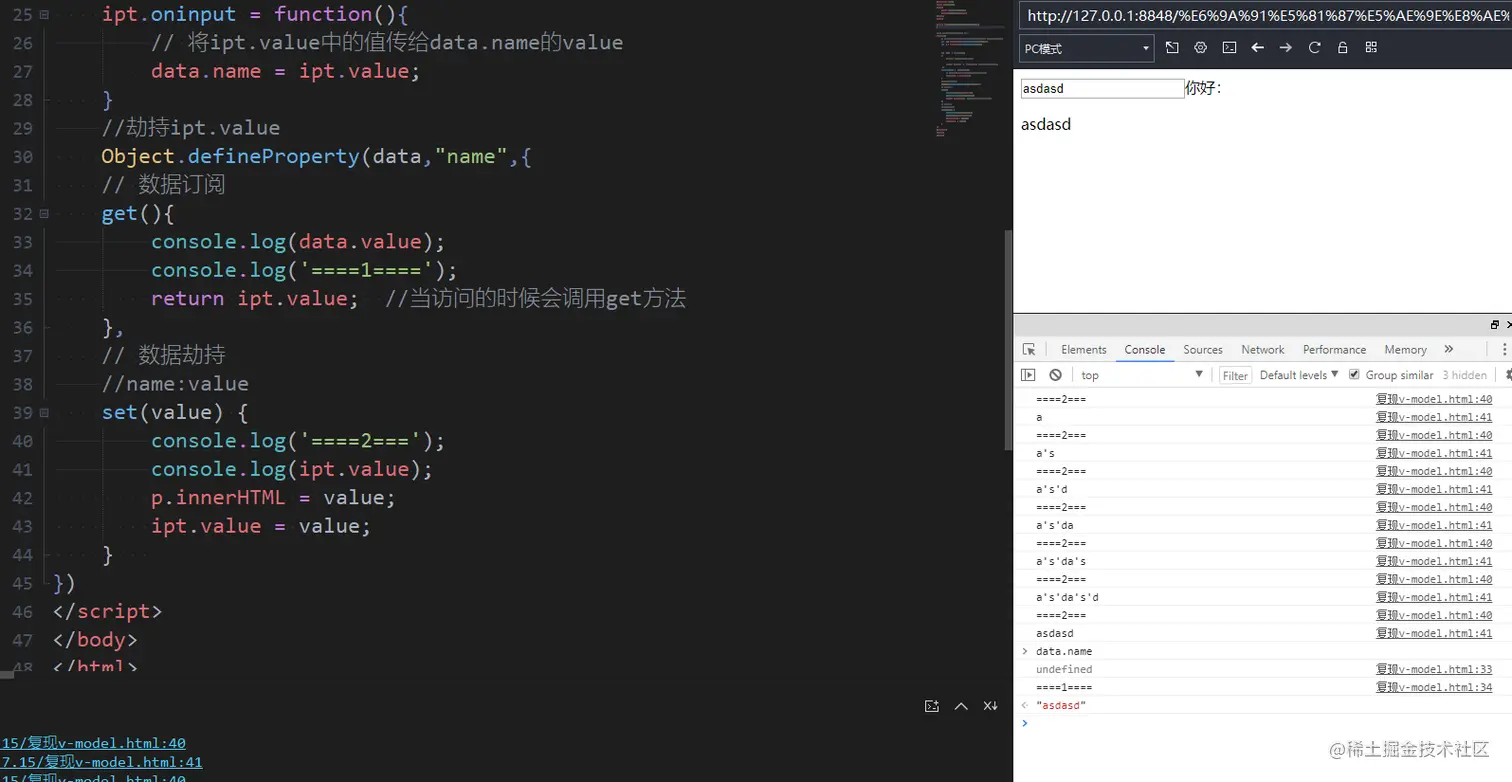Click the '====1====' console output row

(1265, 687)
